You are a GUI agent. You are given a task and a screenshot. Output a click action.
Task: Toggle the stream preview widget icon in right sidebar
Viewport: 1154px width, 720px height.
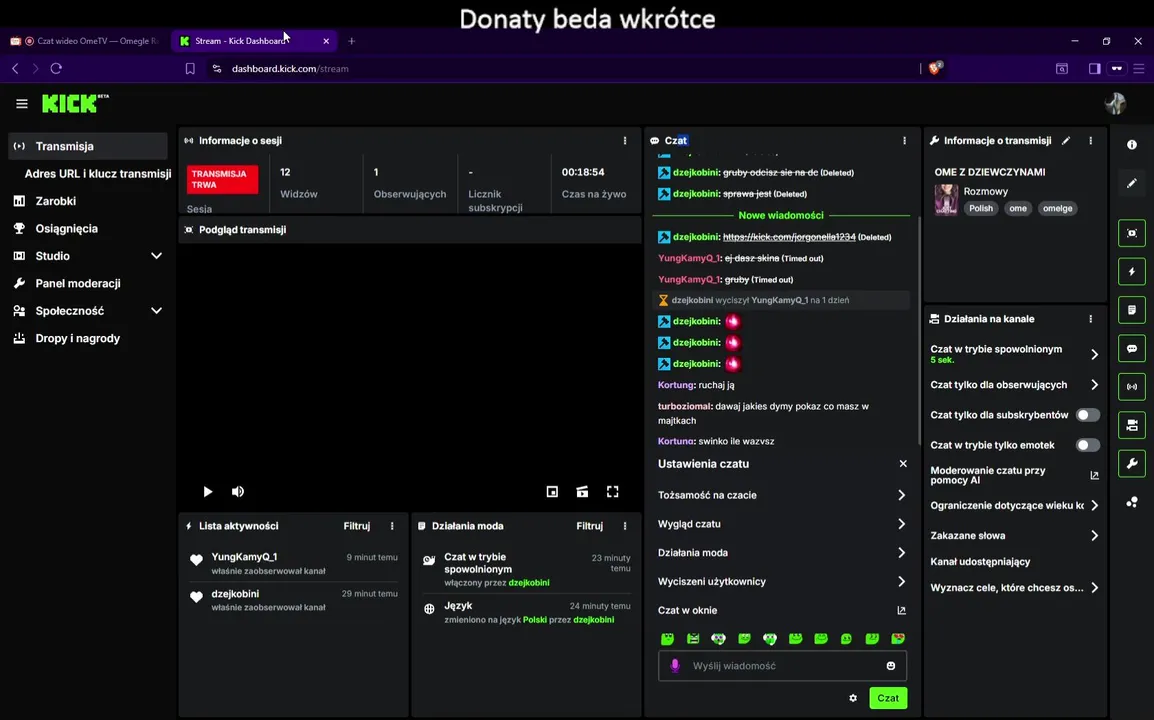click(1132, 233)
